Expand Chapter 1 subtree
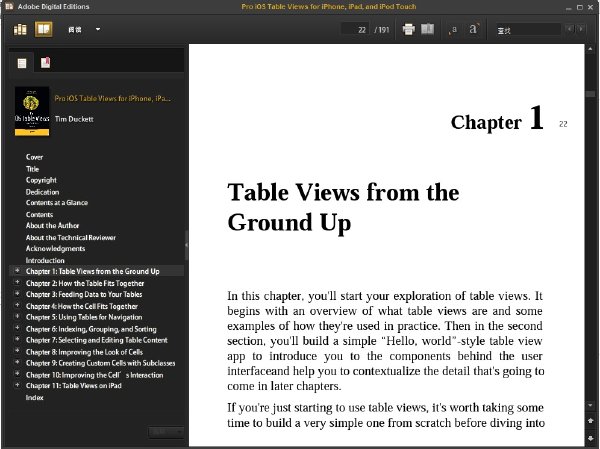The height and width of the screenshot is (449, 600). [17, 271]
